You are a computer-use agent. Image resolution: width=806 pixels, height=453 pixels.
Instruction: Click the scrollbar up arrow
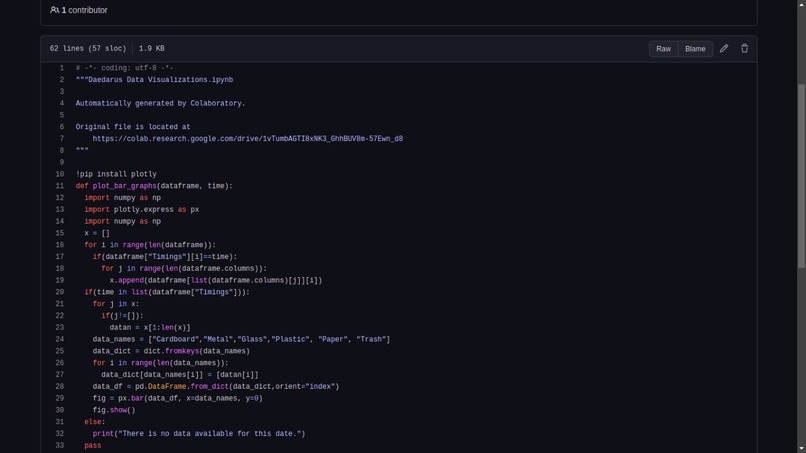coord(801,3)
